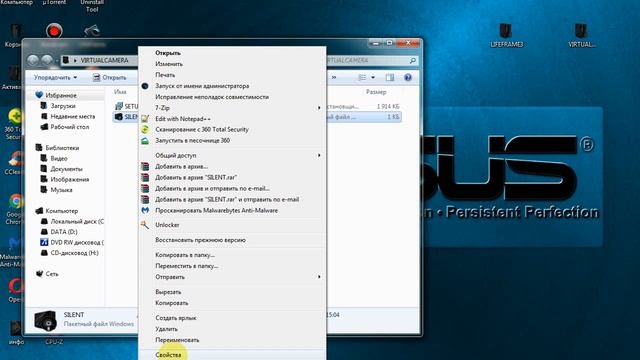Choose Переместить в папку...

[187, 266]
